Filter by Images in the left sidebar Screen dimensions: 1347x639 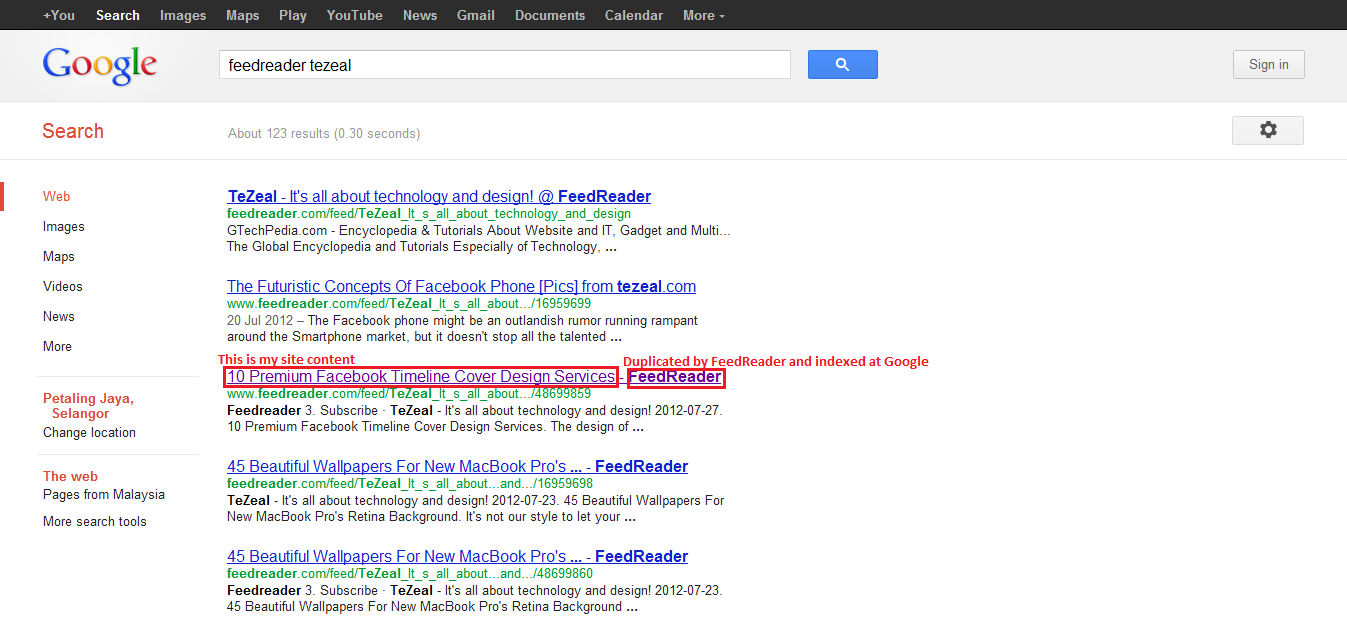coord(64,227)
